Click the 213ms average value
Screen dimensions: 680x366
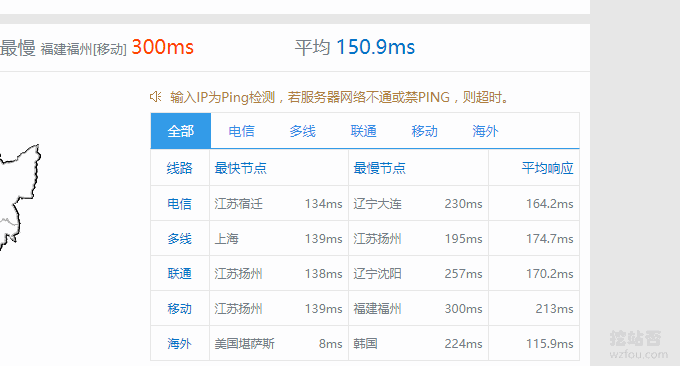point(554,309)
